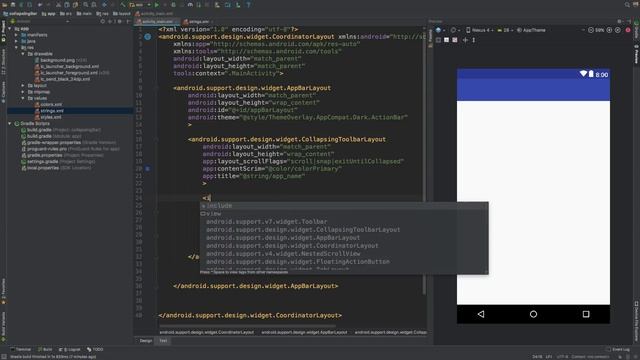The height and width of the screenshot is (360, 640).
Task: Click the gutter icon beside the CoordinatorLayout line
Action: pyautogui.click(x=147, y=37)
